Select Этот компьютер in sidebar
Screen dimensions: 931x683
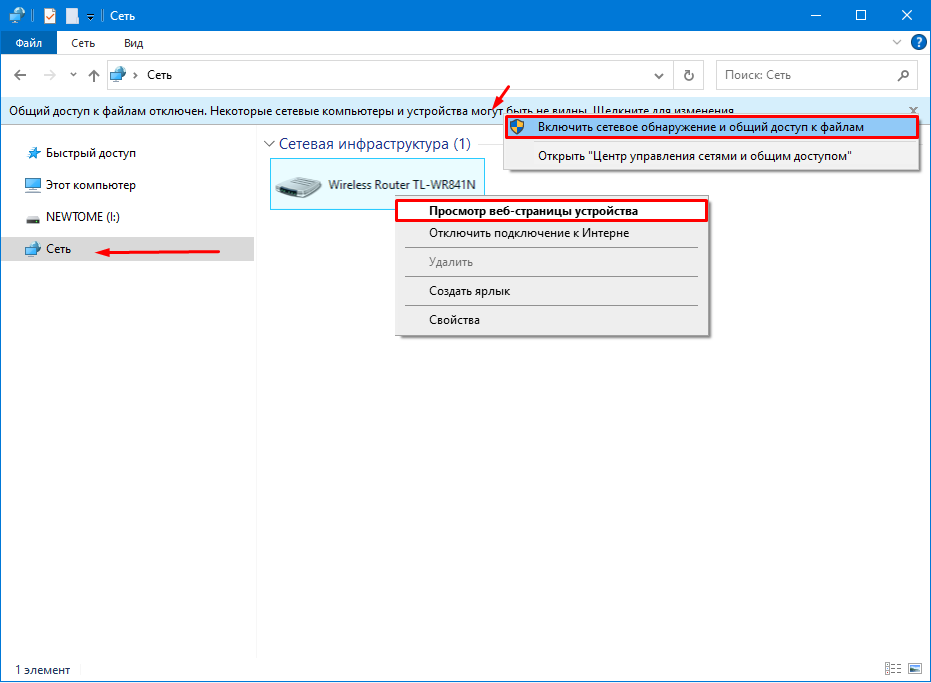tap(90, 185)
